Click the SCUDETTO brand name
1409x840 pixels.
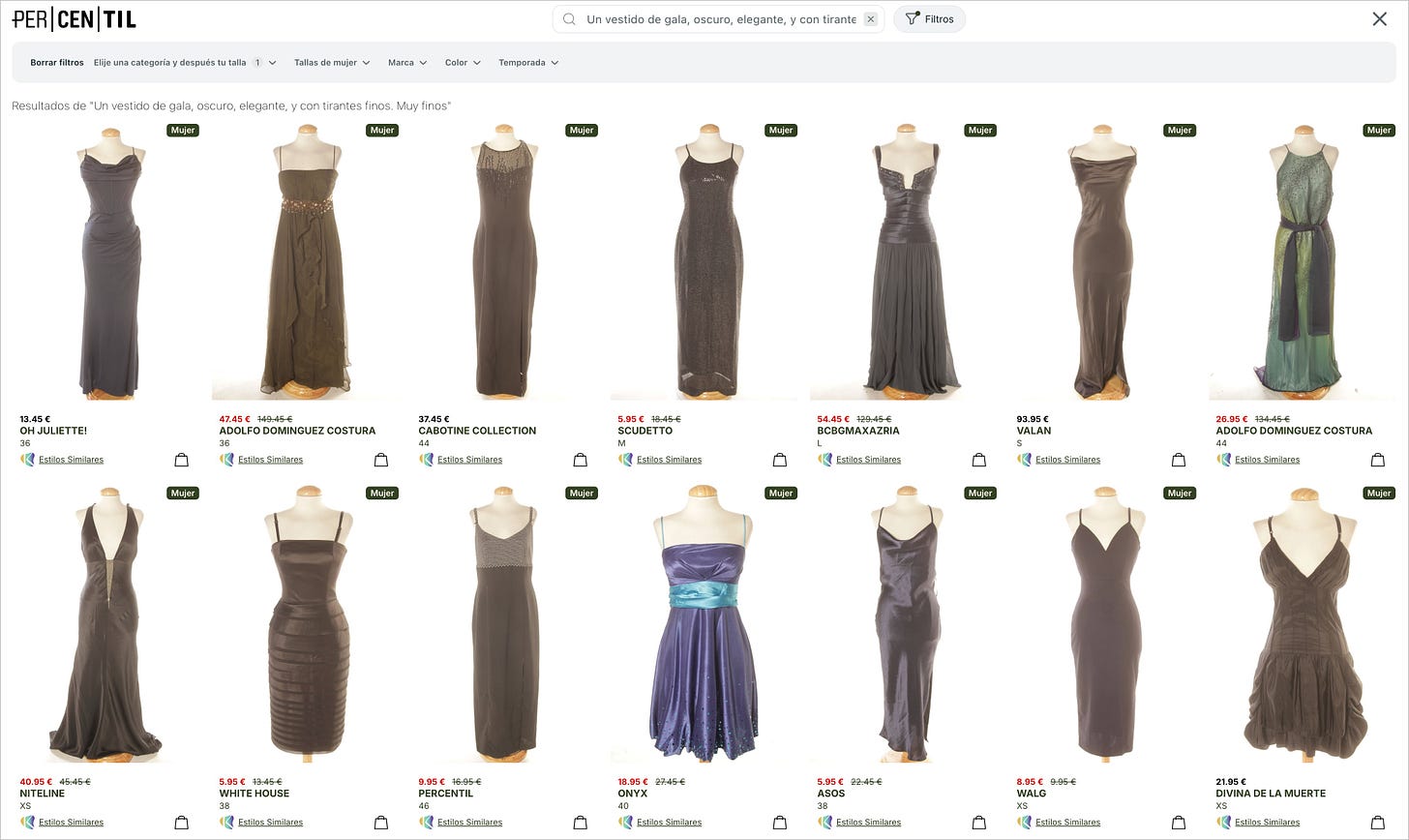pyautogui.click(x=645, y=431)
